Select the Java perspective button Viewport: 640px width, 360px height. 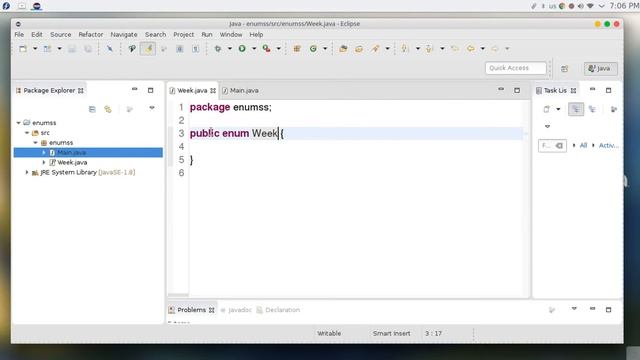600,68
